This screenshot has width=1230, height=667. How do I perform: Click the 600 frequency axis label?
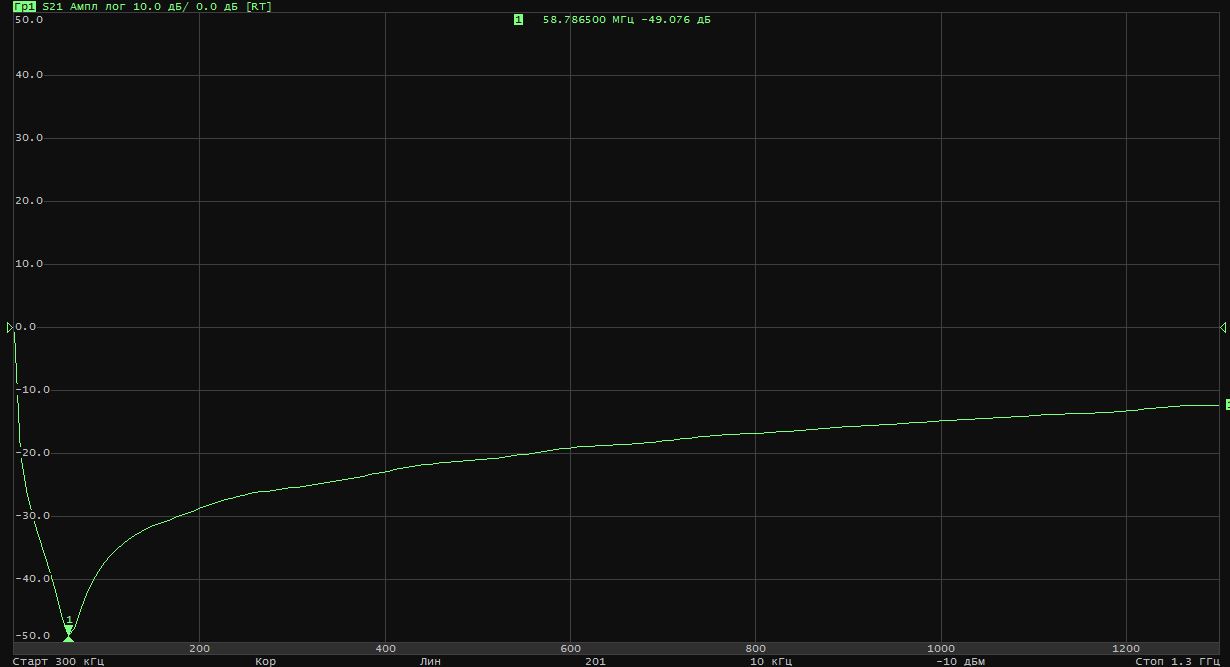[x=570, y=647]
